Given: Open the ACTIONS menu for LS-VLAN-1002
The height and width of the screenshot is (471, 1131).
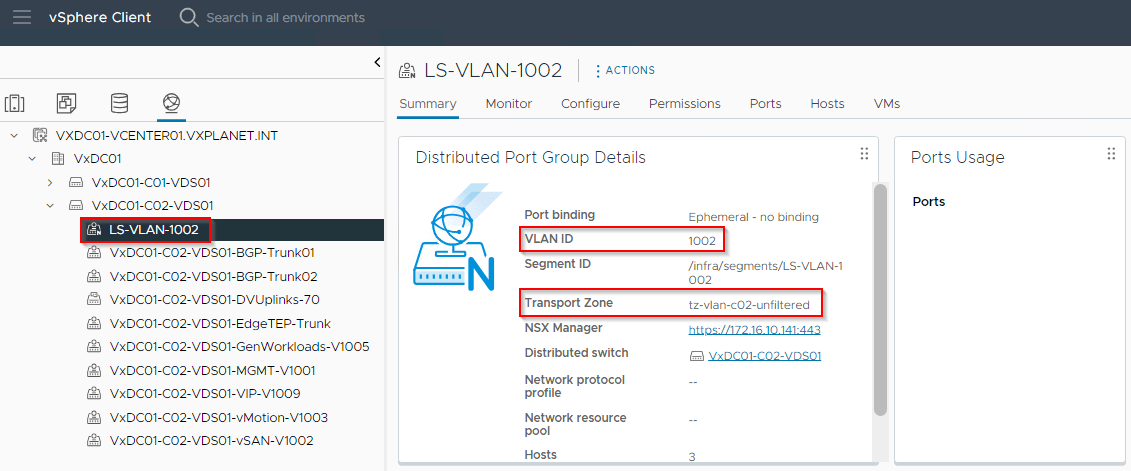Looking at the screenshot, I should pyautogui.click(x=625, y=70).
